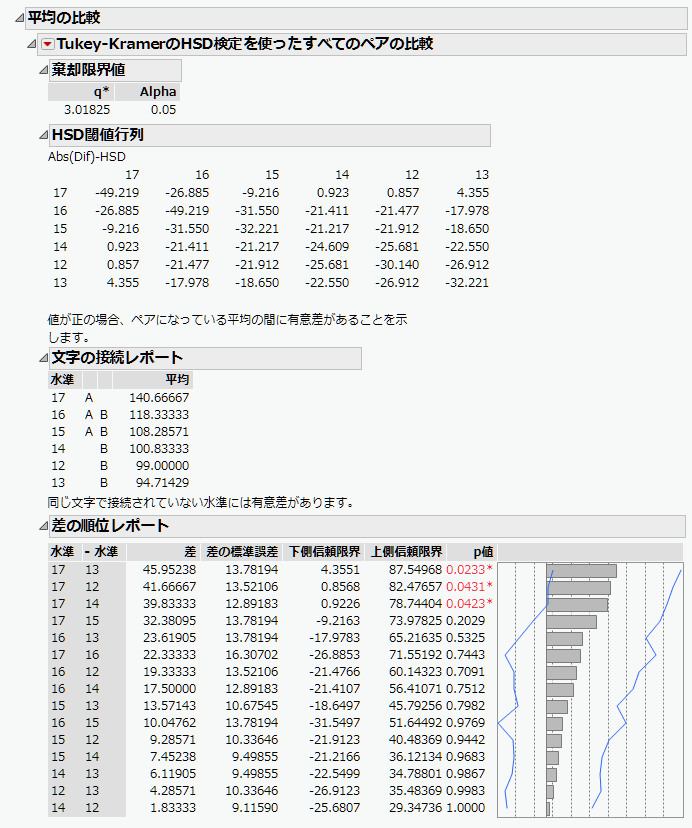Select the p-value 0.2029
This screenshot has width=692, height=828.
465,620
